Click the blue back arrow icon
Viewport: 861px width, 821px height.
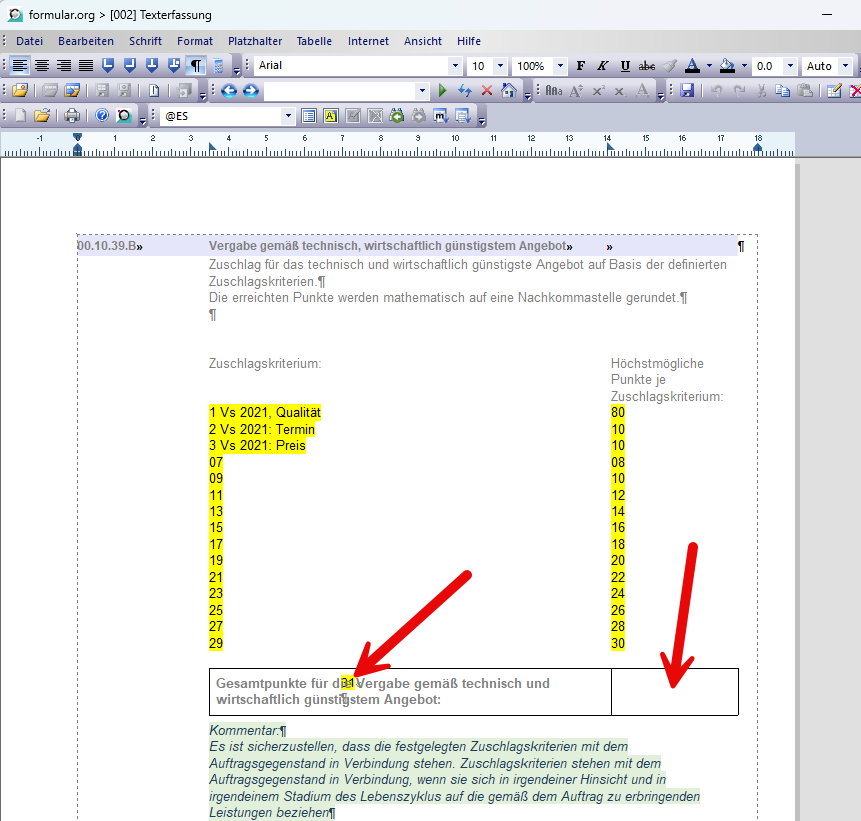pos(229,91)
